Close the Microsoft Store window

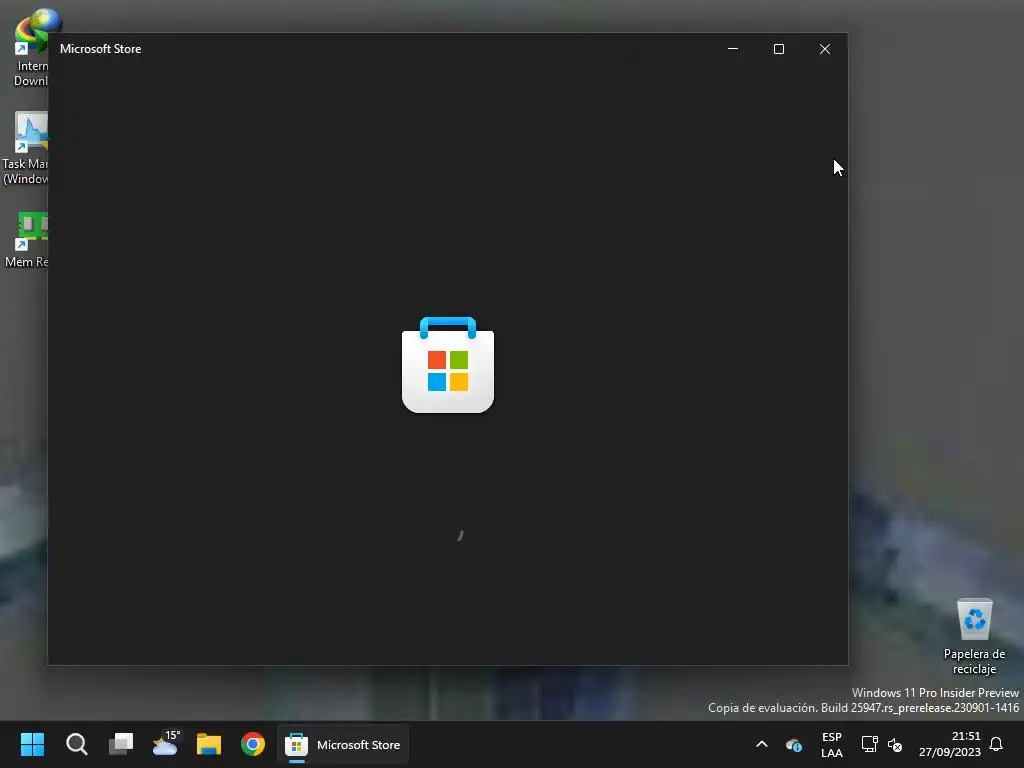tap(825, 49)
